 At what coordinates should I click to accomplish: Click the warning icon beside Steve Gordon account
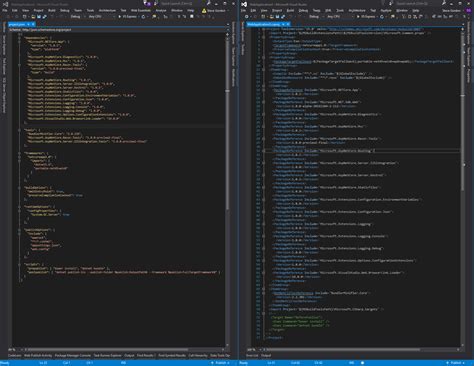pyautogui.click(x=204, y=11)
